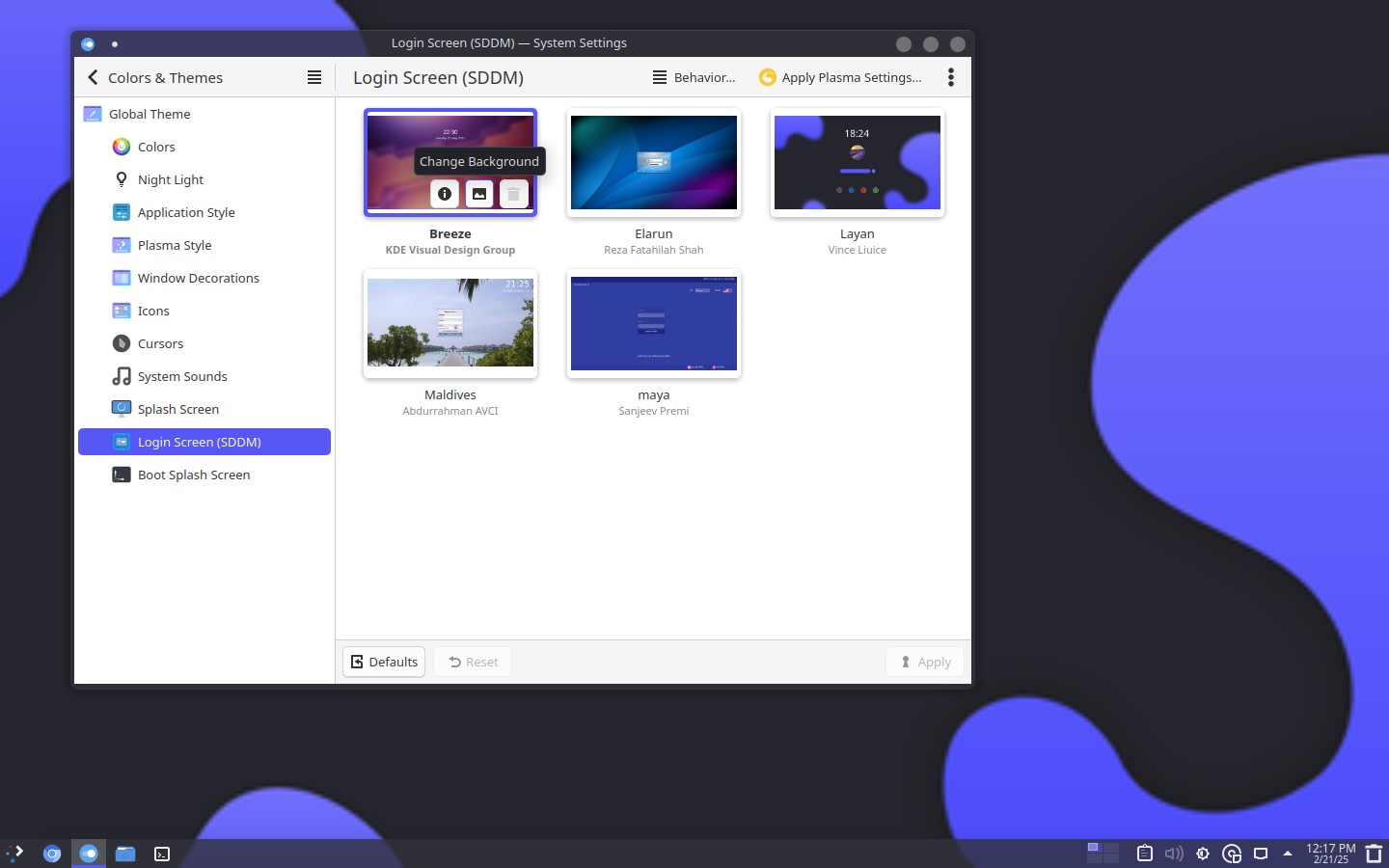Choose the Maldives login theme
Screen dimensions: 1389x868
click(450, 323)
